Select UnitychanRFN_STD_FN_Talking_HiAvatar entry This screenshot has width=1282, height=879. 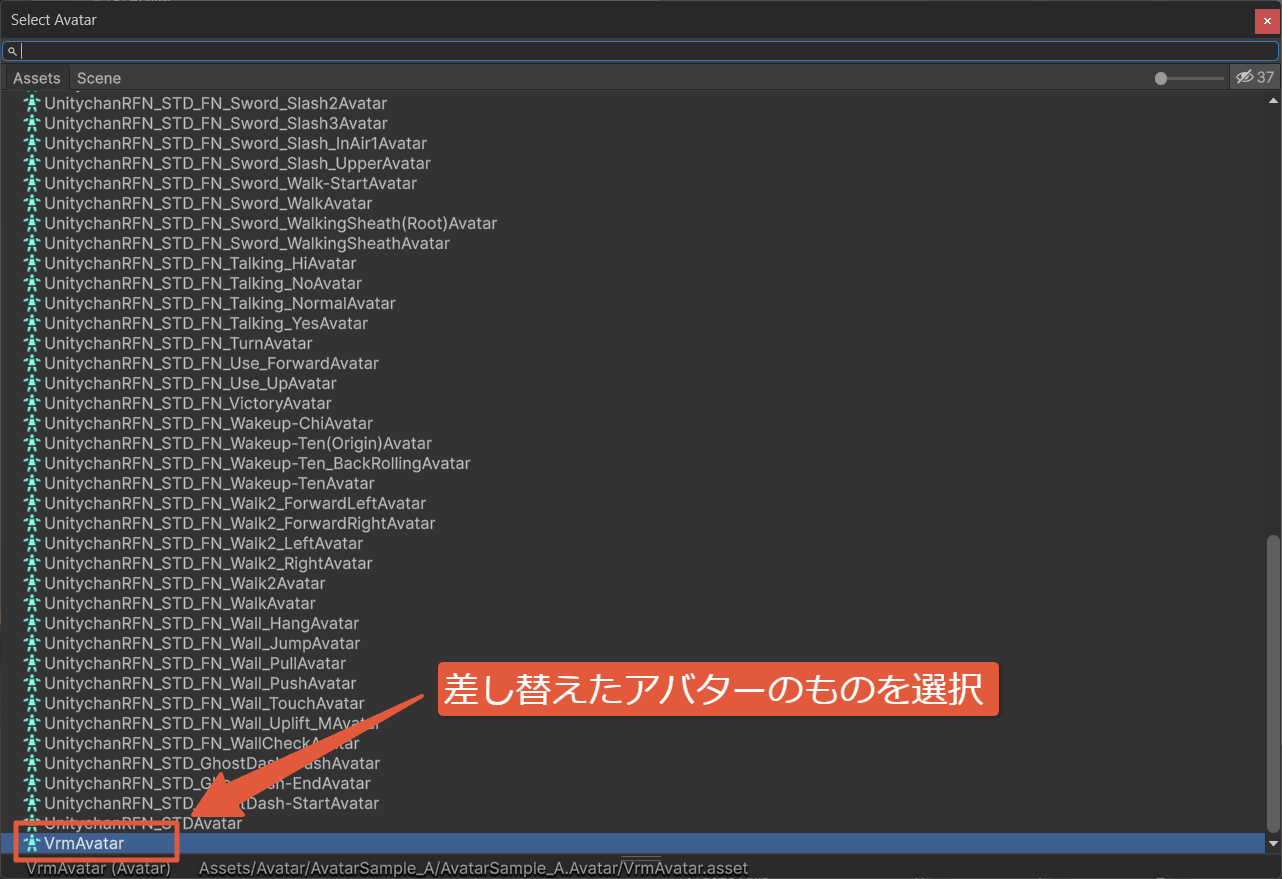[200, 263]
